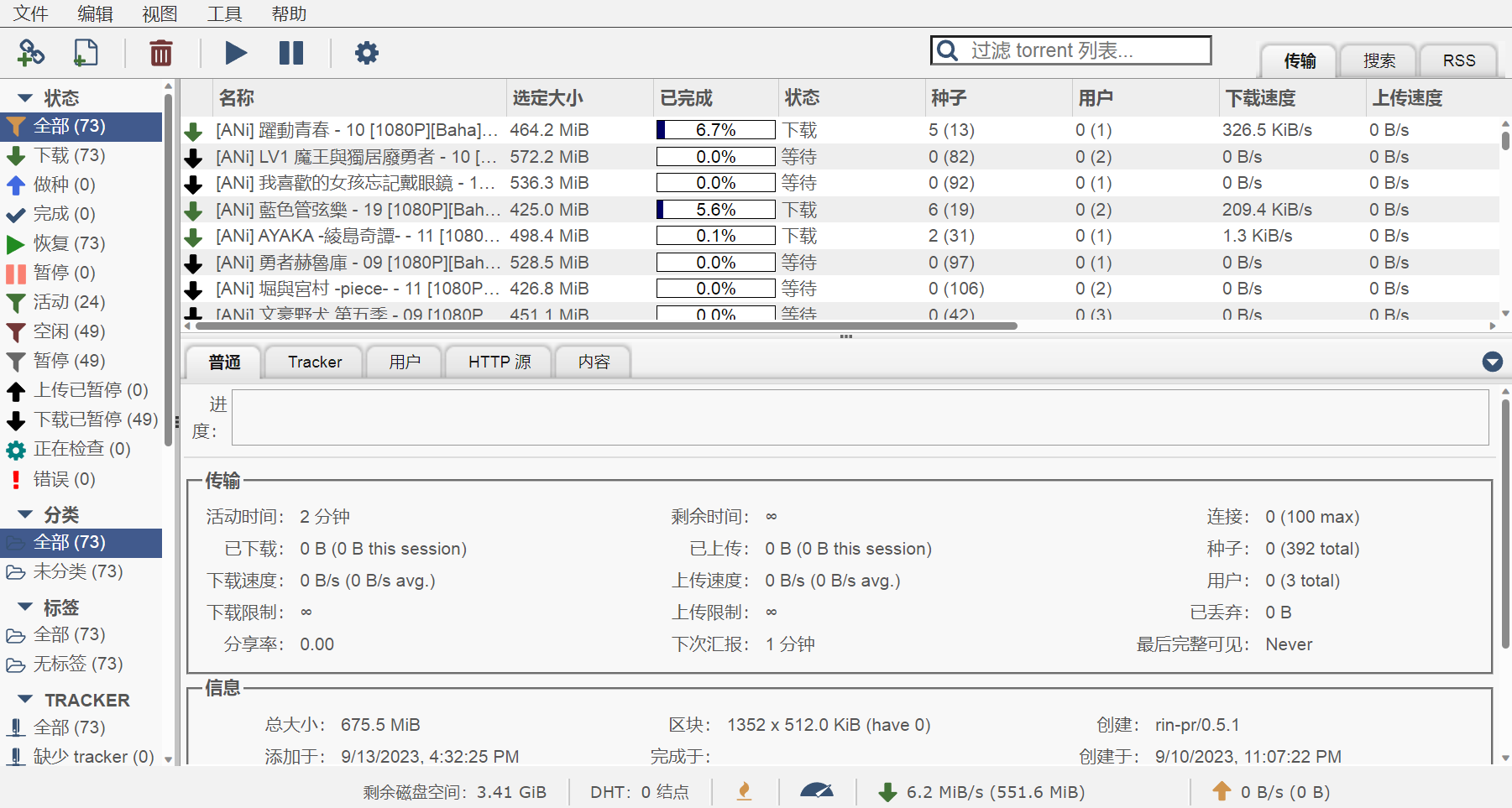Open options via the gear icon

point(367,53)
